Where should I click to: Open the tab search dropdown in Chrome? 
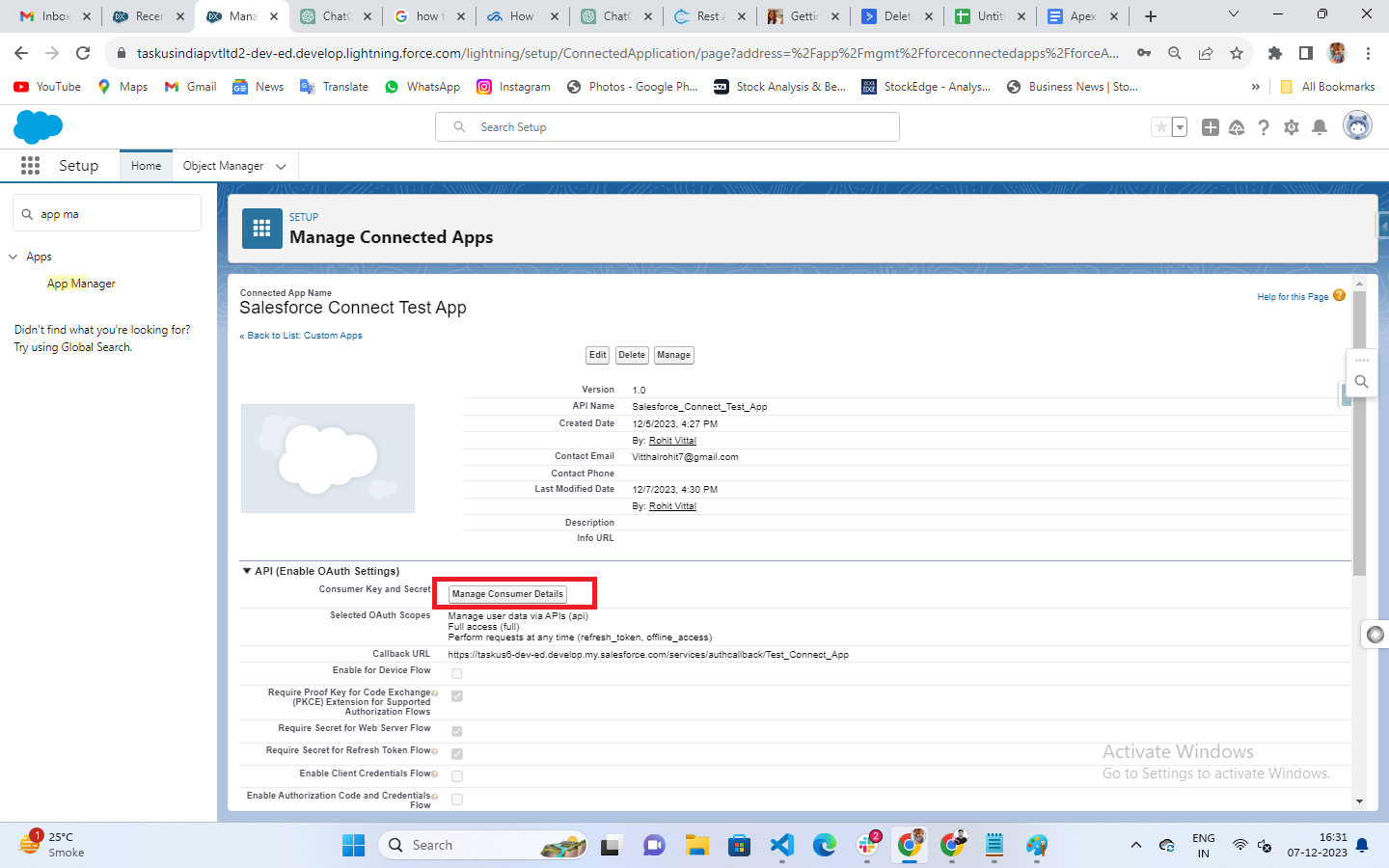pos(1234,14)
